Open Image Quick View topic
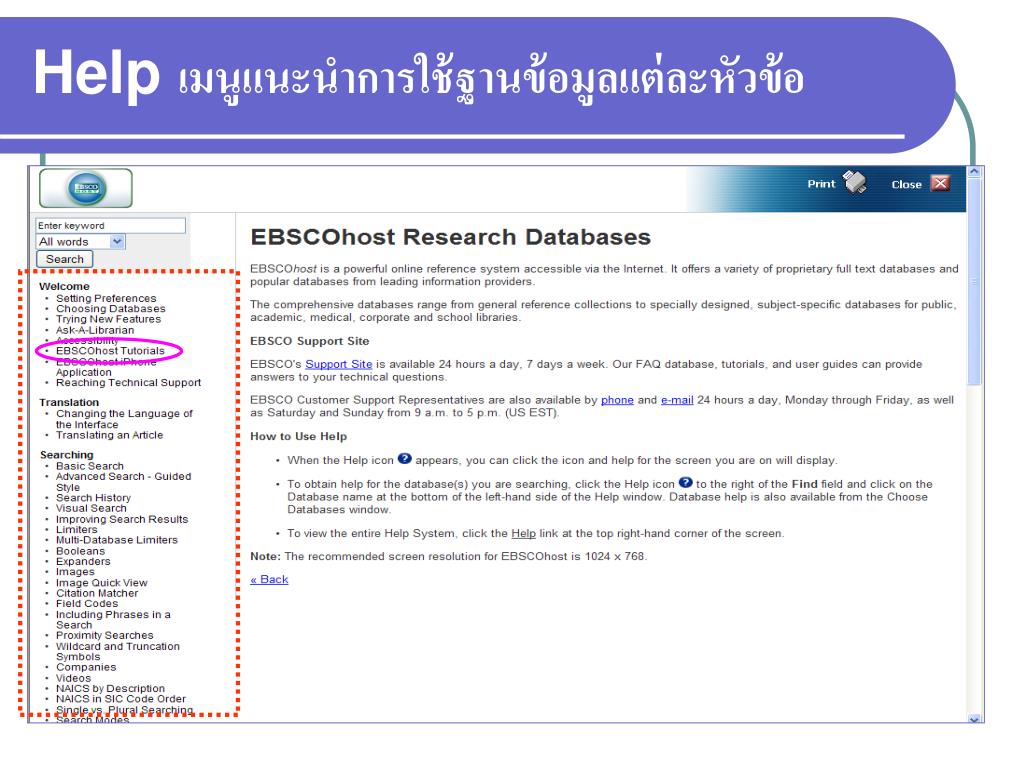This screenshot has height=768, width=1024. click(102, 583)
